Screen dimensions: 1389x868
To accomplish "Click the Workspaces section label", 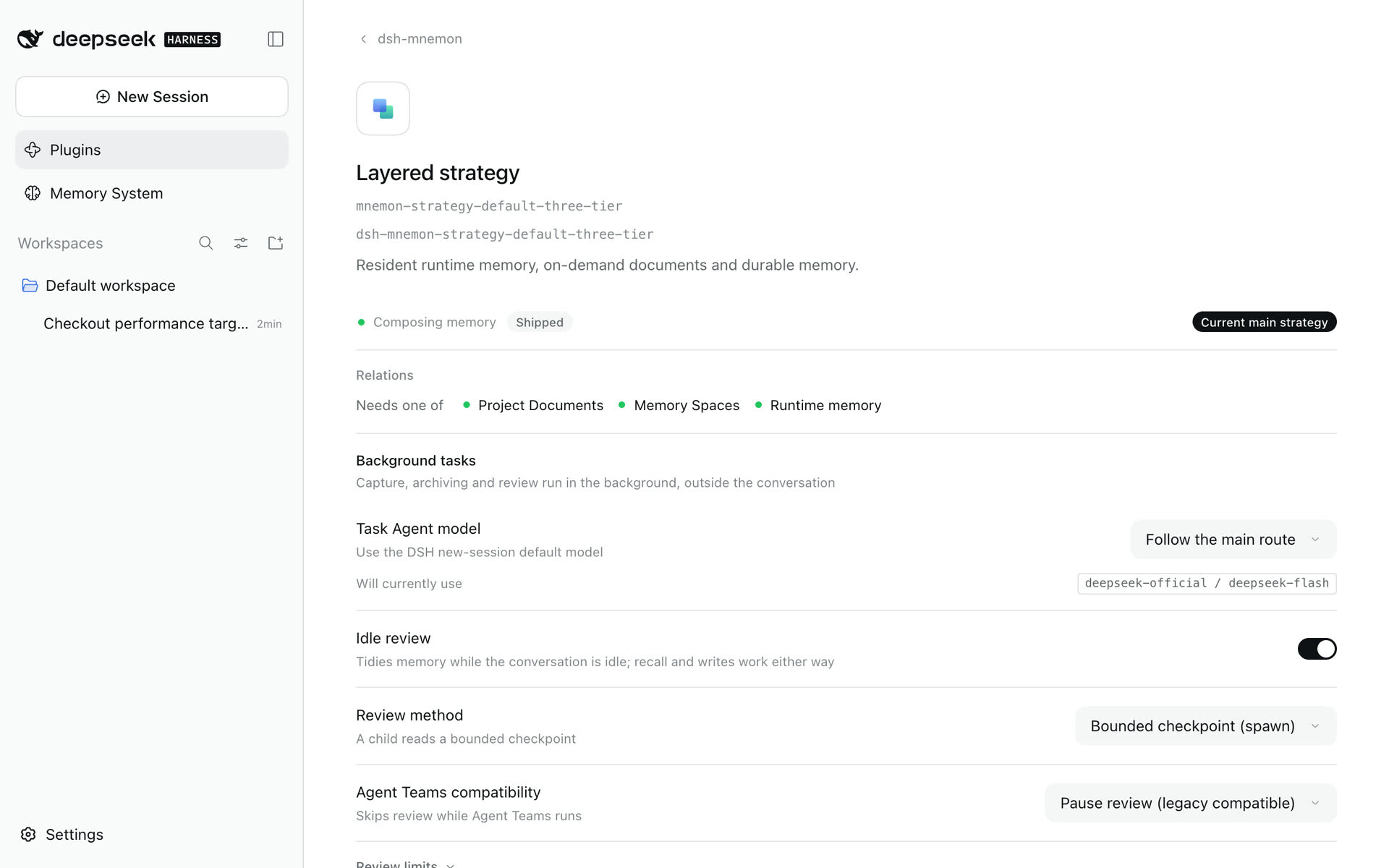I will click(60, 243).
